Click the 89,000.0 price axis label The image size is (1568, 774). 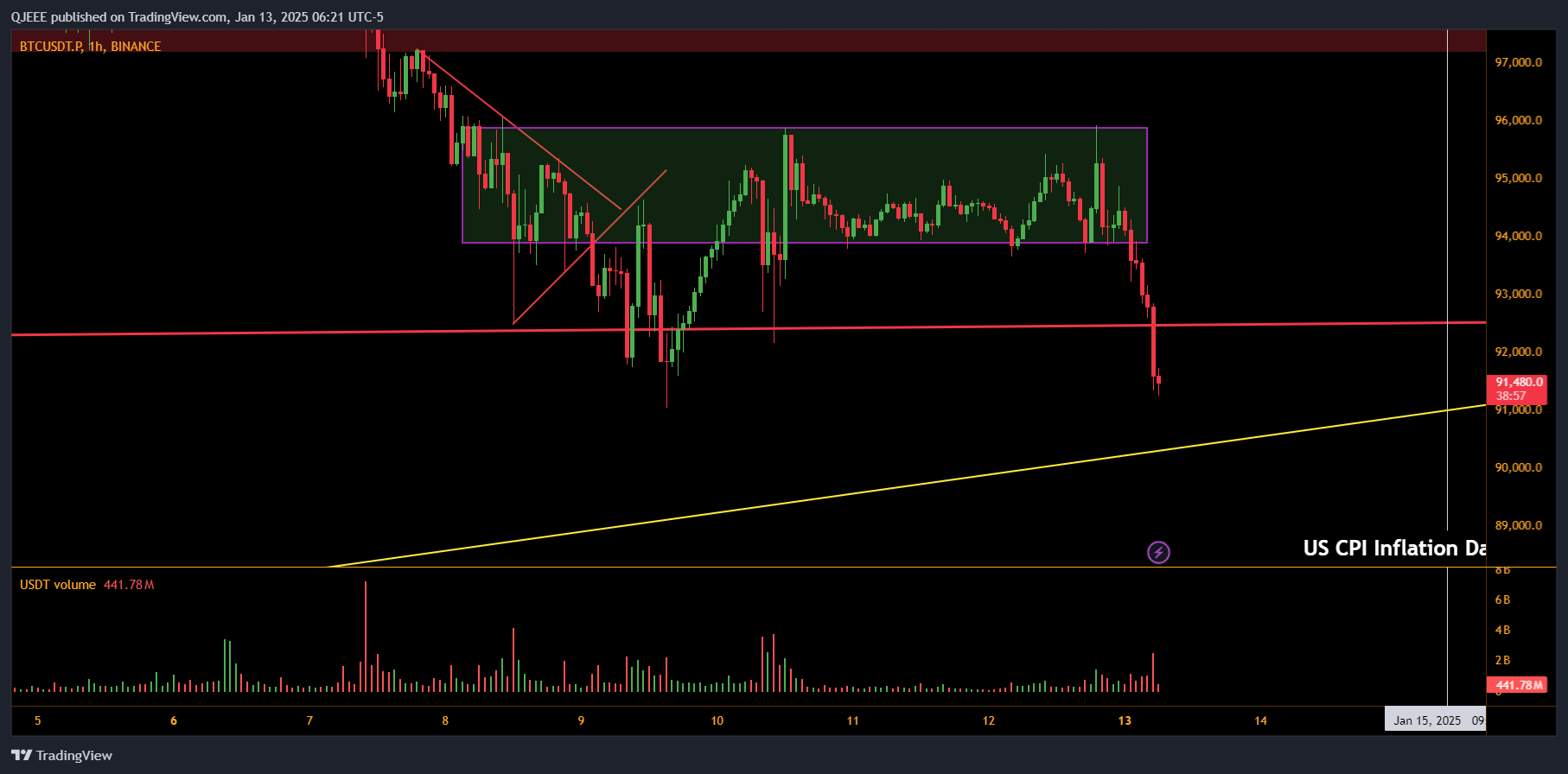(x=1519, y=525)
